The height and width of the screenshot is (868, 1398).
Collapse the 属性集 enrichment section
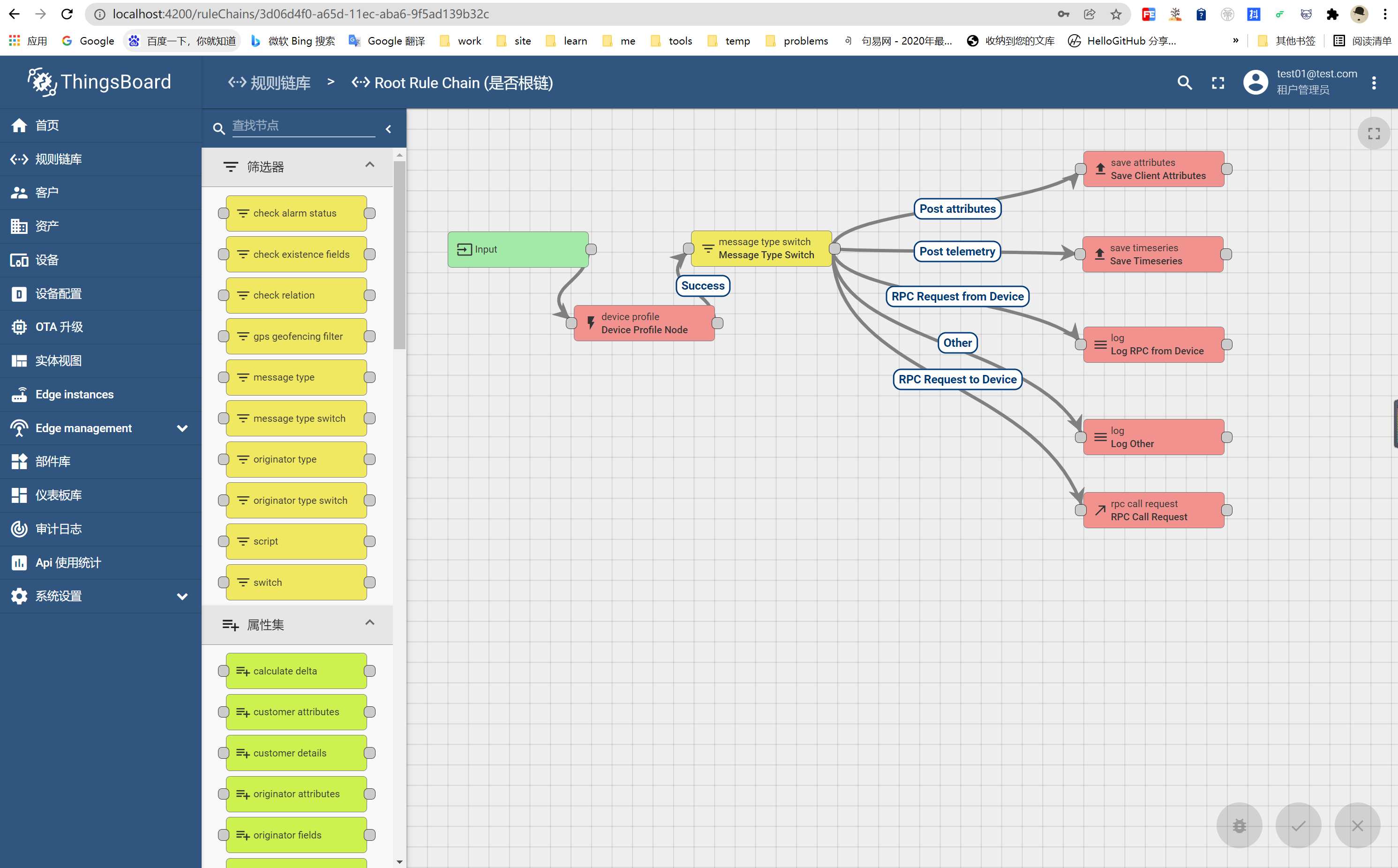click(x=370, y=623)
